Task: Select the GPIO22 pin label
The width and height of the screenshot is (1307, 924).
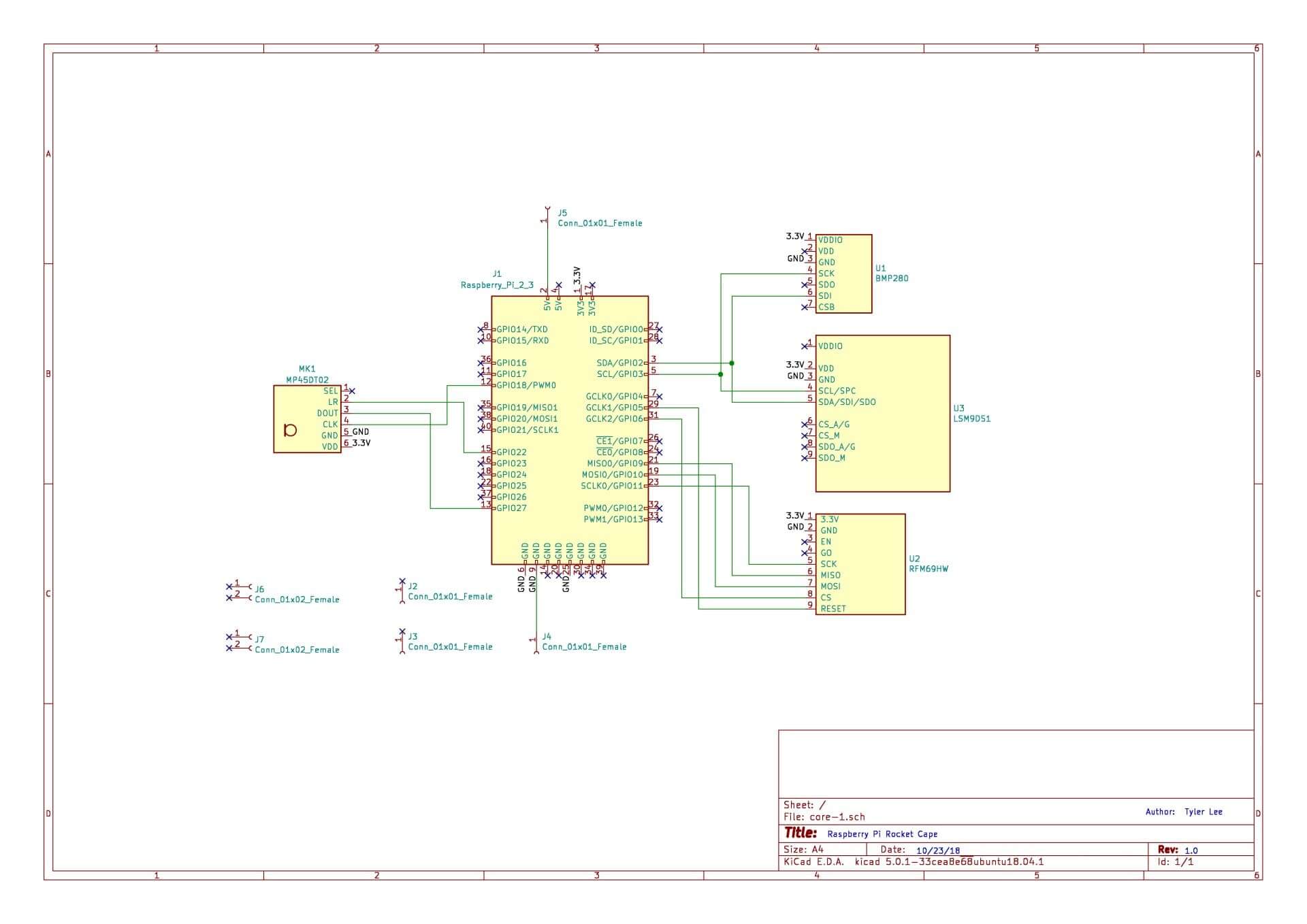Action: pyautogui.click(x=511, y=452)
